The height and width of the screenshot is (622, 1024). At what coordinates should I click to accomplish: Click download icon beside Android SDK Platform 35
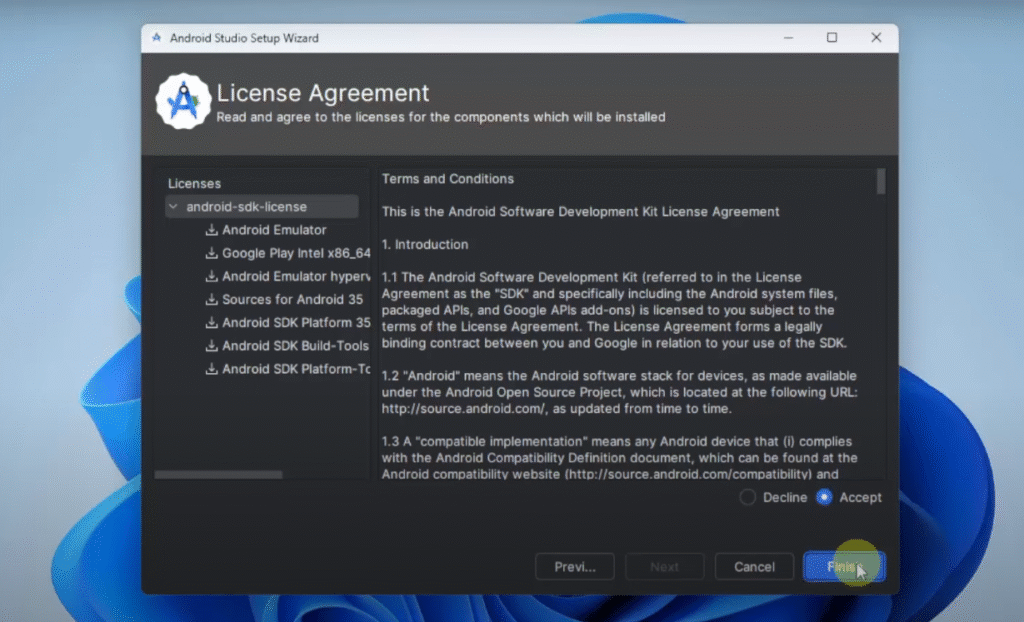click(211, 323)
